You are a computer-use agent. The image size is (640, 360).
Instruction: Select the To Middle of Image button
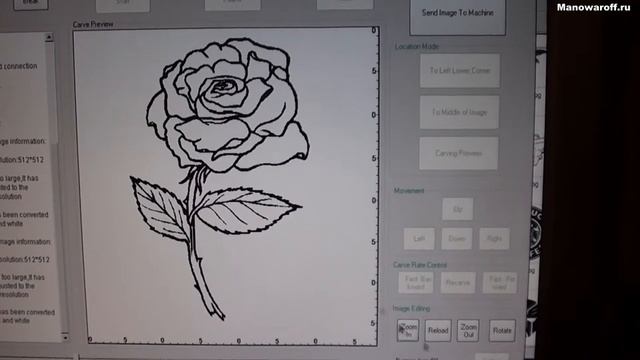click(459, 112)
